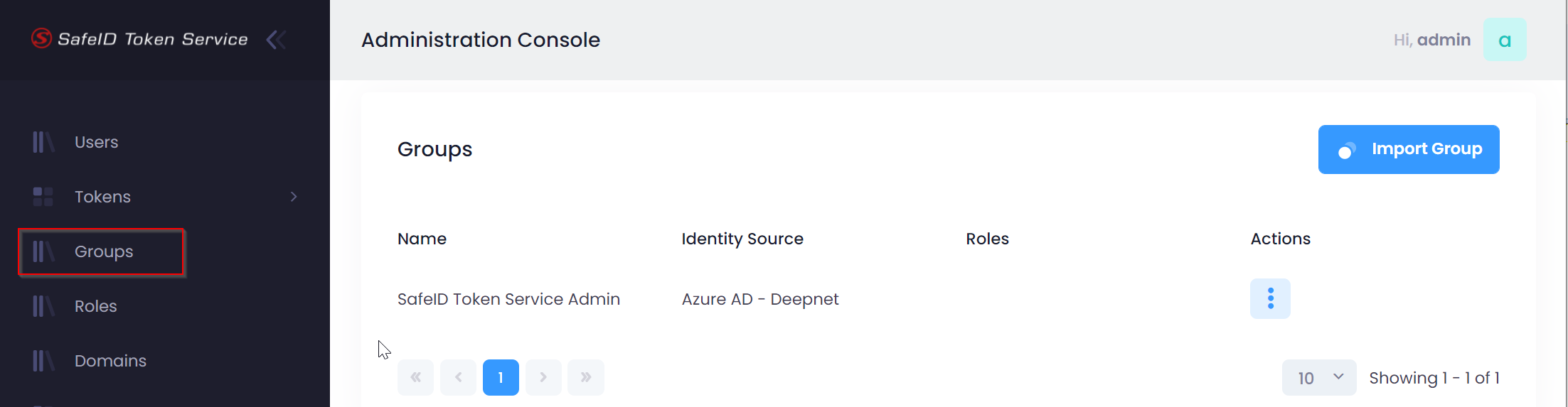Open the three-dot actions menu for group
This screenshot has width=1568, height=407.
point(1270,298)
